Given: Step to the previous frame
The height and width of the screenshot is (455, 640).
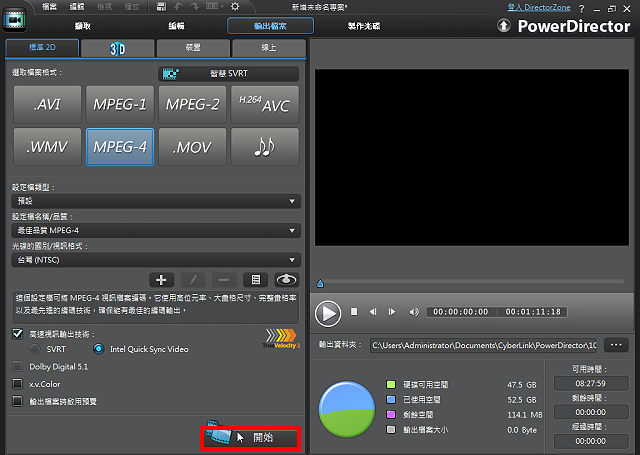Looking at the screenshot, I should click(x=373, y=312).
